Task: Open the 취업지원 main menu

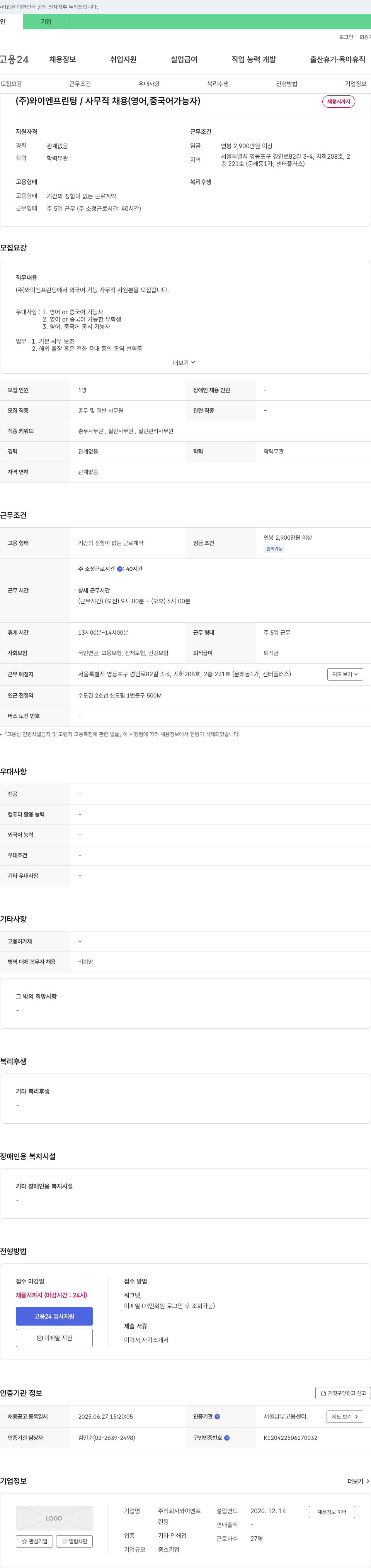Action: tap(123, 60)
